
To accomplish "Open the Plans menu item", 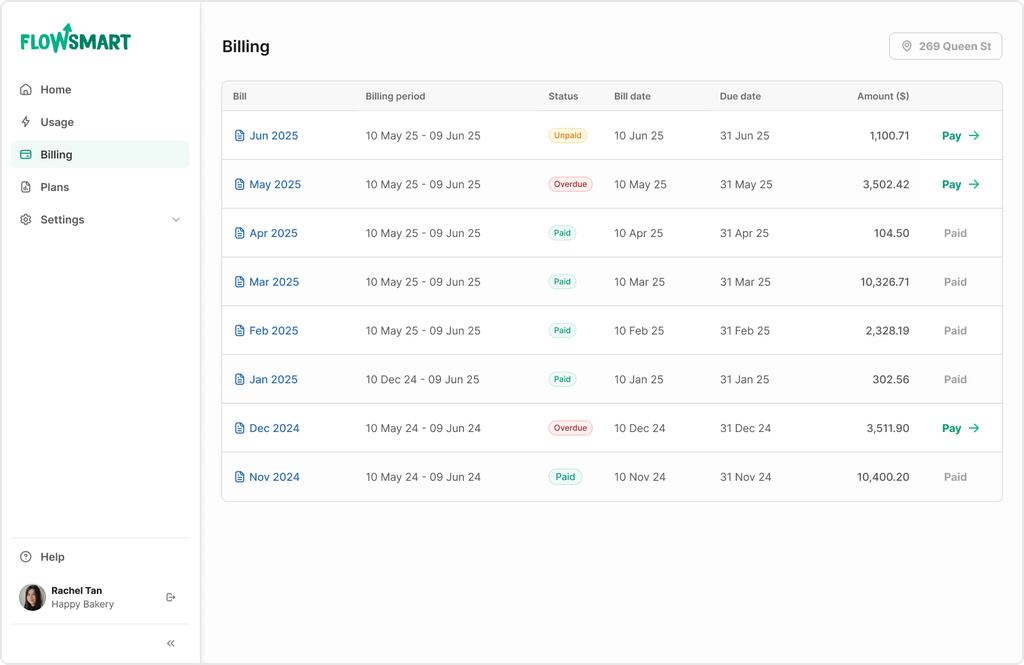I will coord(54,187).
